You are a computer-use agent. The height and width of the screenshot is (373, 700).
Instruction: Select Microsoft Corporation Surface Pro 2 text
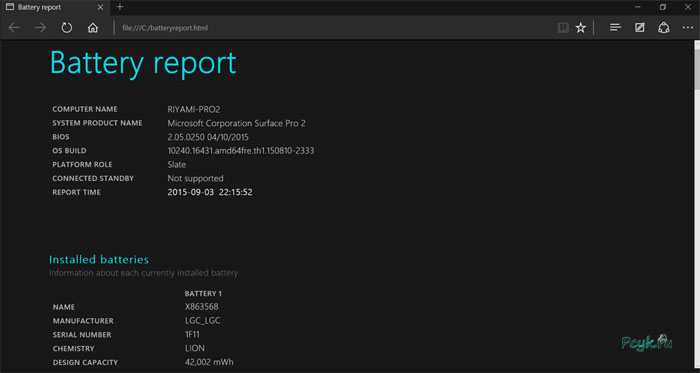pyautogui.click(x=237, y=124)
